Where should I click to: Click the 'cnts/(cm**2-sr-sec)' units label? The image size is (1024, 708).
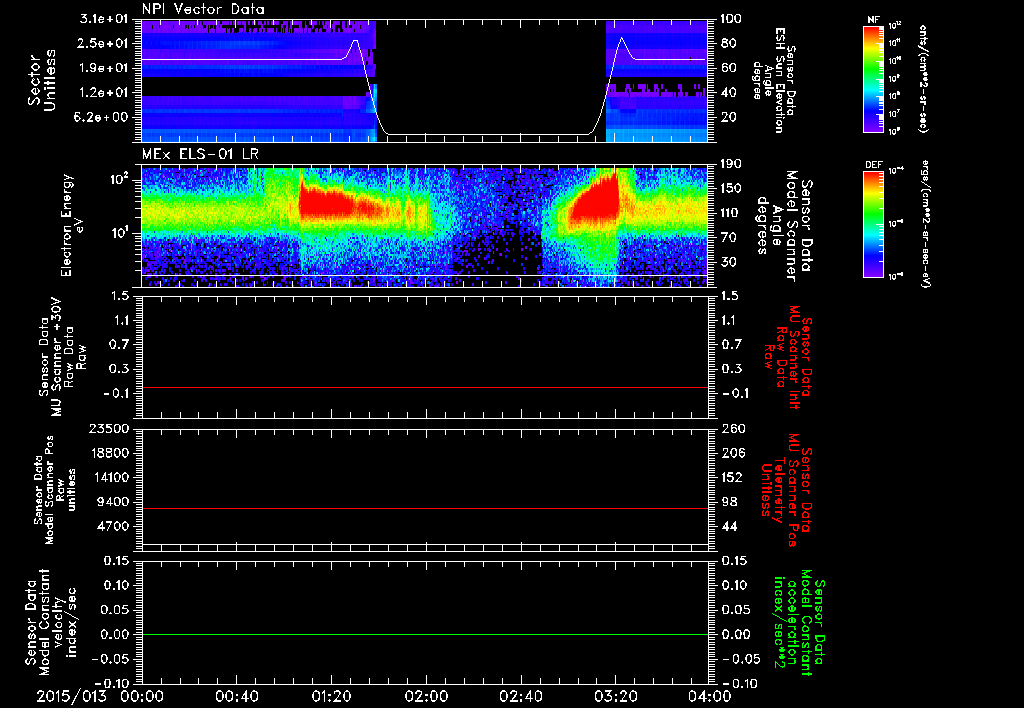923,79
